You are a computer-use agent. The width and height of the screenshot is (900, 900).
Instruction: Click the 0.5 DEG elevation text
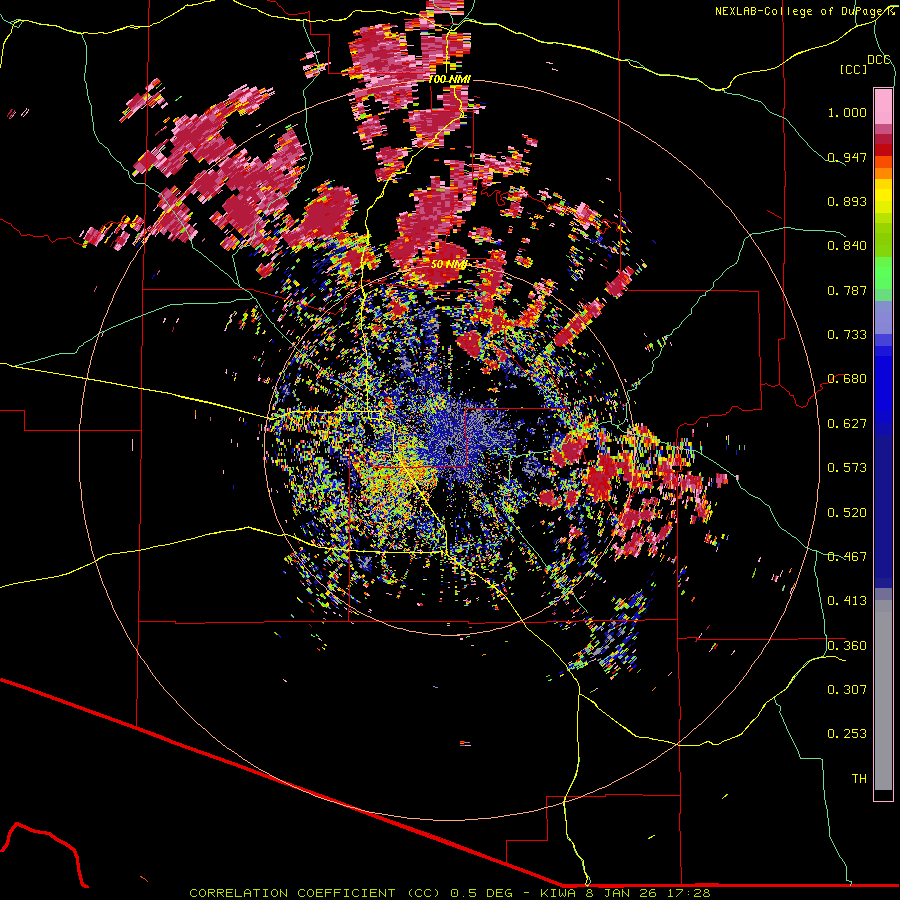click(x=481, y=893)
